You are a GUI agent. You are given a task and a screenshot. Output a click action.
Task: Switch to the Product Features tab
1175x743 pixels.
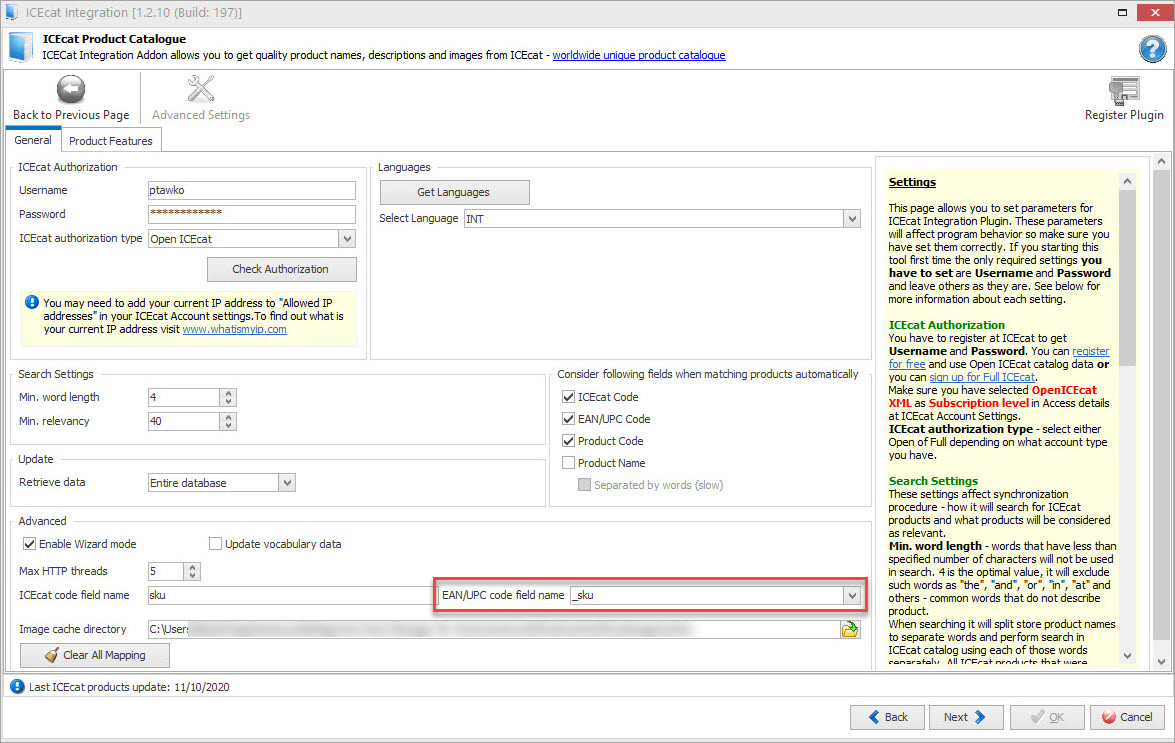111,141
